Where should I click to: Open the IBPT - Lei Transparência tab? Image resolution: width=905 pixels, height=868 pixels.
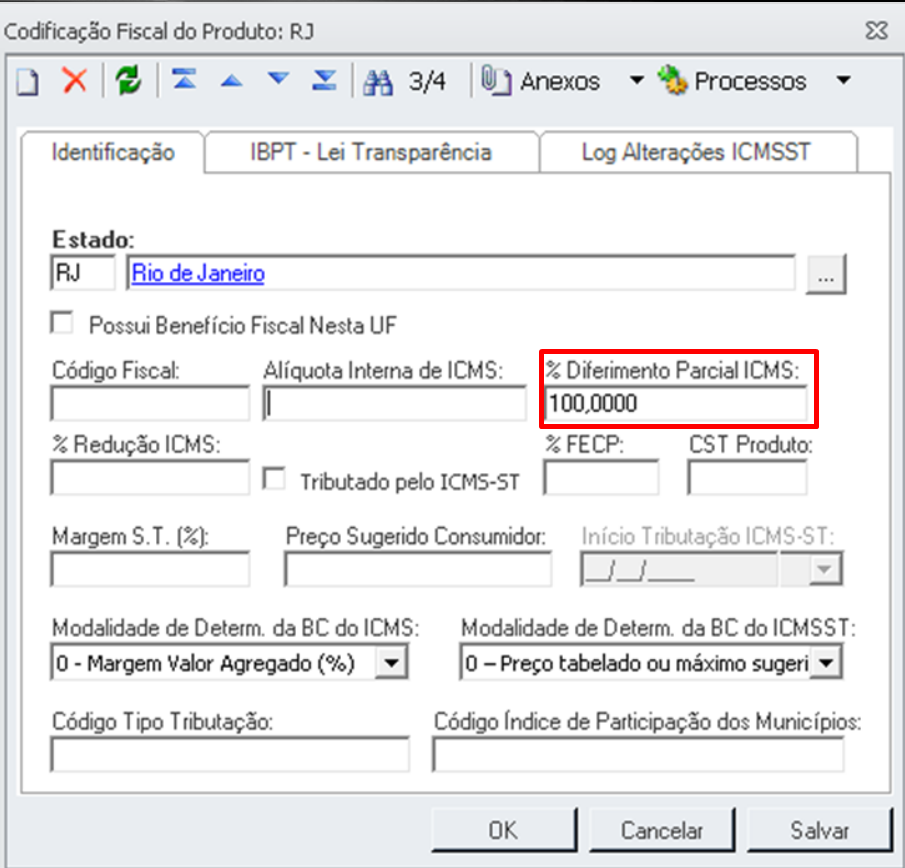pyautogui.click(x=371, y=152)
